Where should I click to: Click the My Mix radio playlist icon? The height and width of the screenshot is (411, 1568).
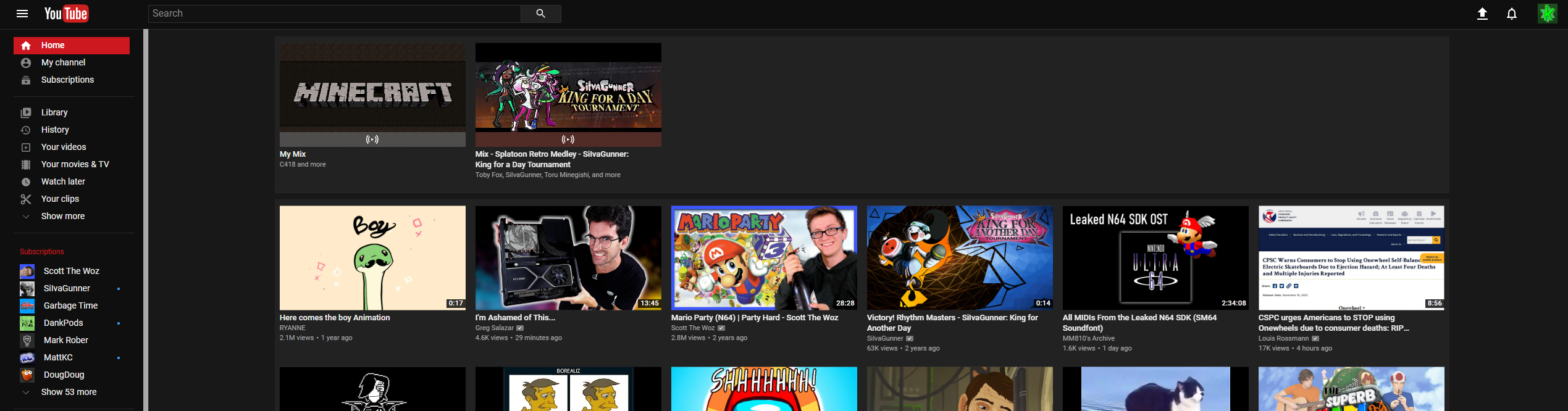click(x=372, y=139)
